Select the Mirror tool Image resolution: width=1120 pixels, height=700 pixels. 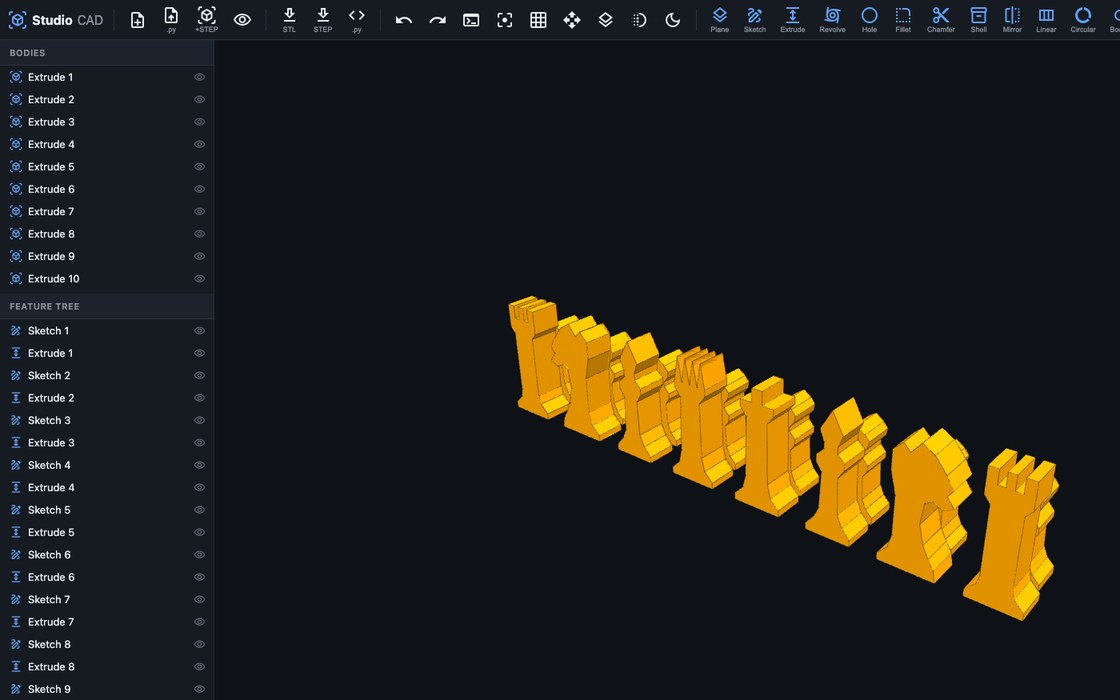1012,19
